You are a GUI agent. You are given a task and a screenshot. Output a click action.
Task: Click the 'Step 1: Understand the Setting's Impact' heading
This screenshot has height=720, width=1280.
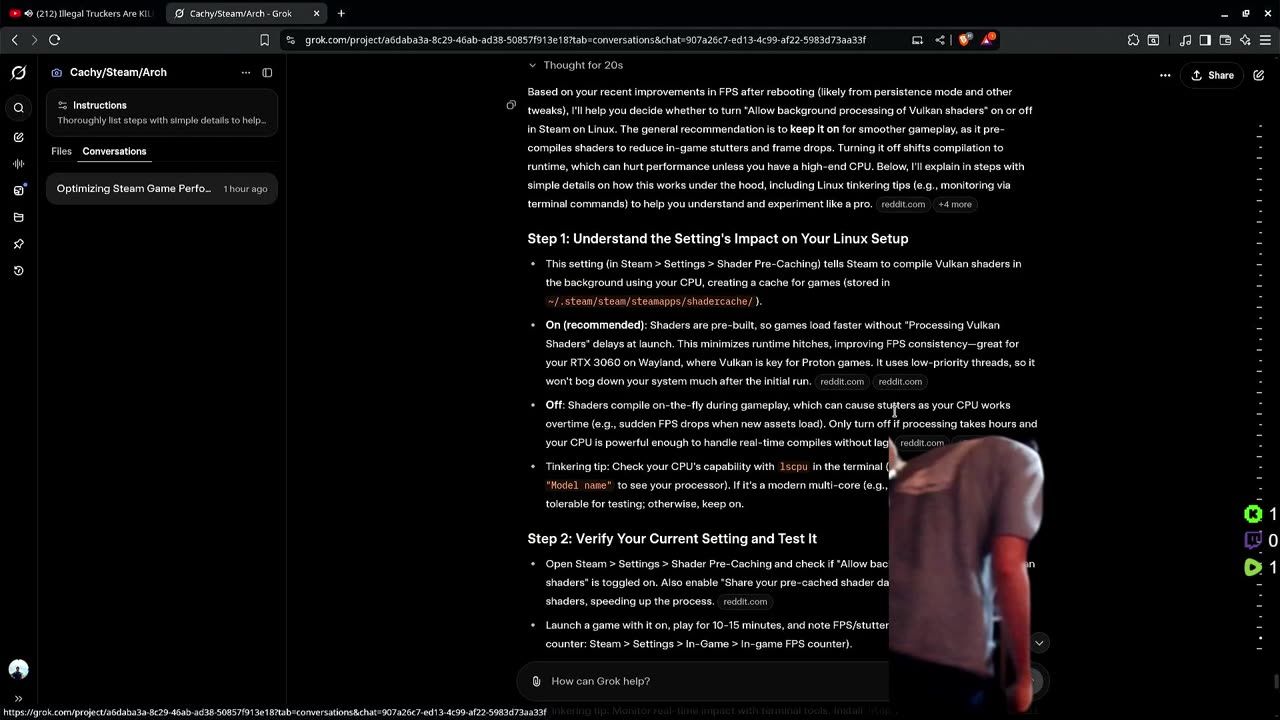pos(718,239)
